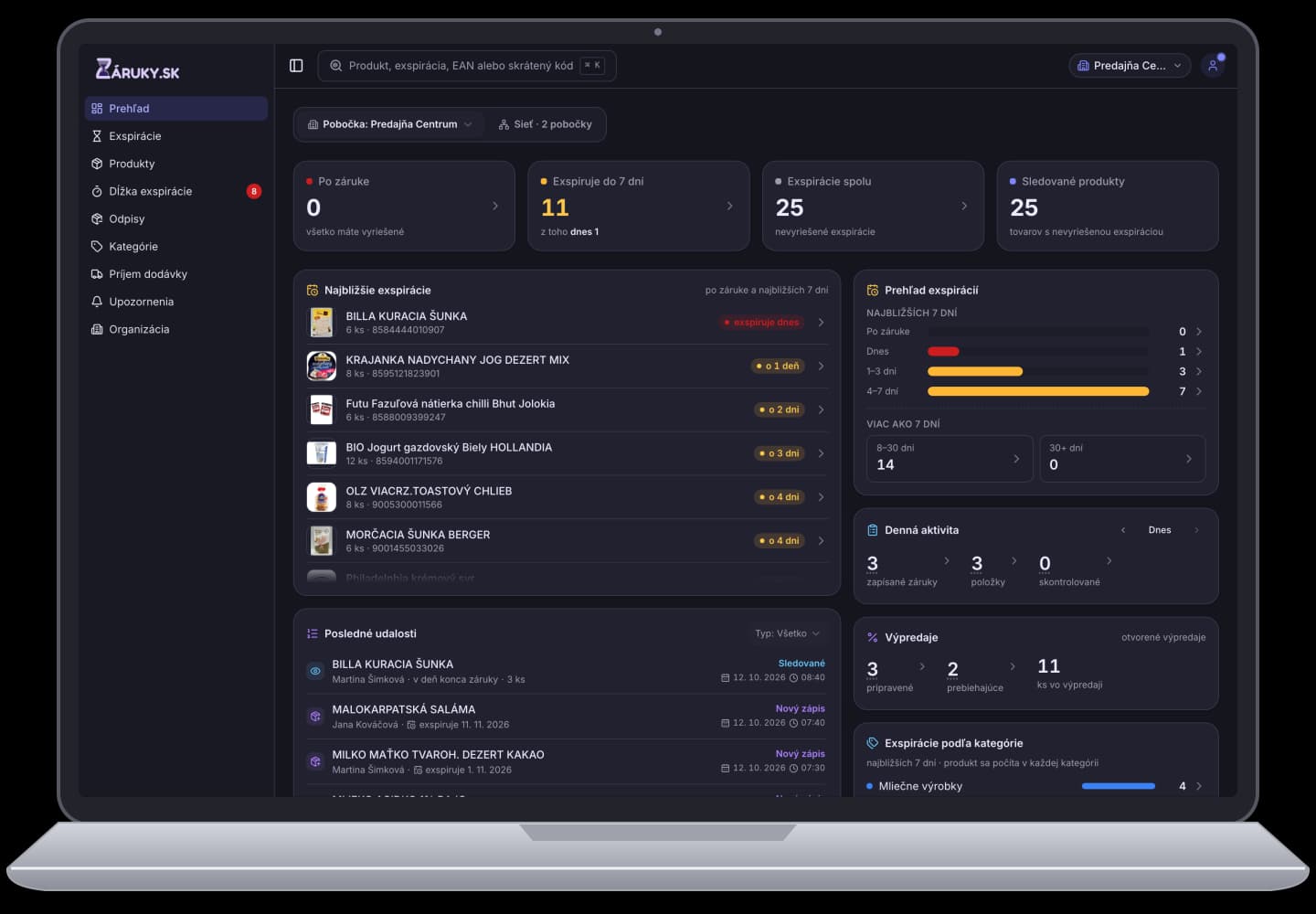Click the red badge on Dĺžka exspirácie
Viewport: 1316px width, 914px height.
click(x=254, y=191)
